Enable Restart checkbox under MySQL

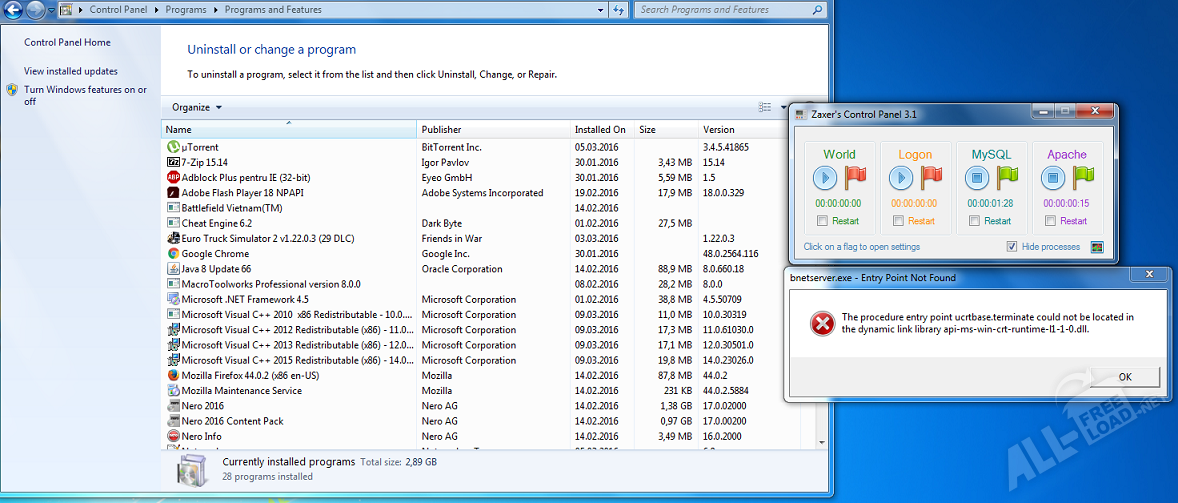click(x=974, y=221)
